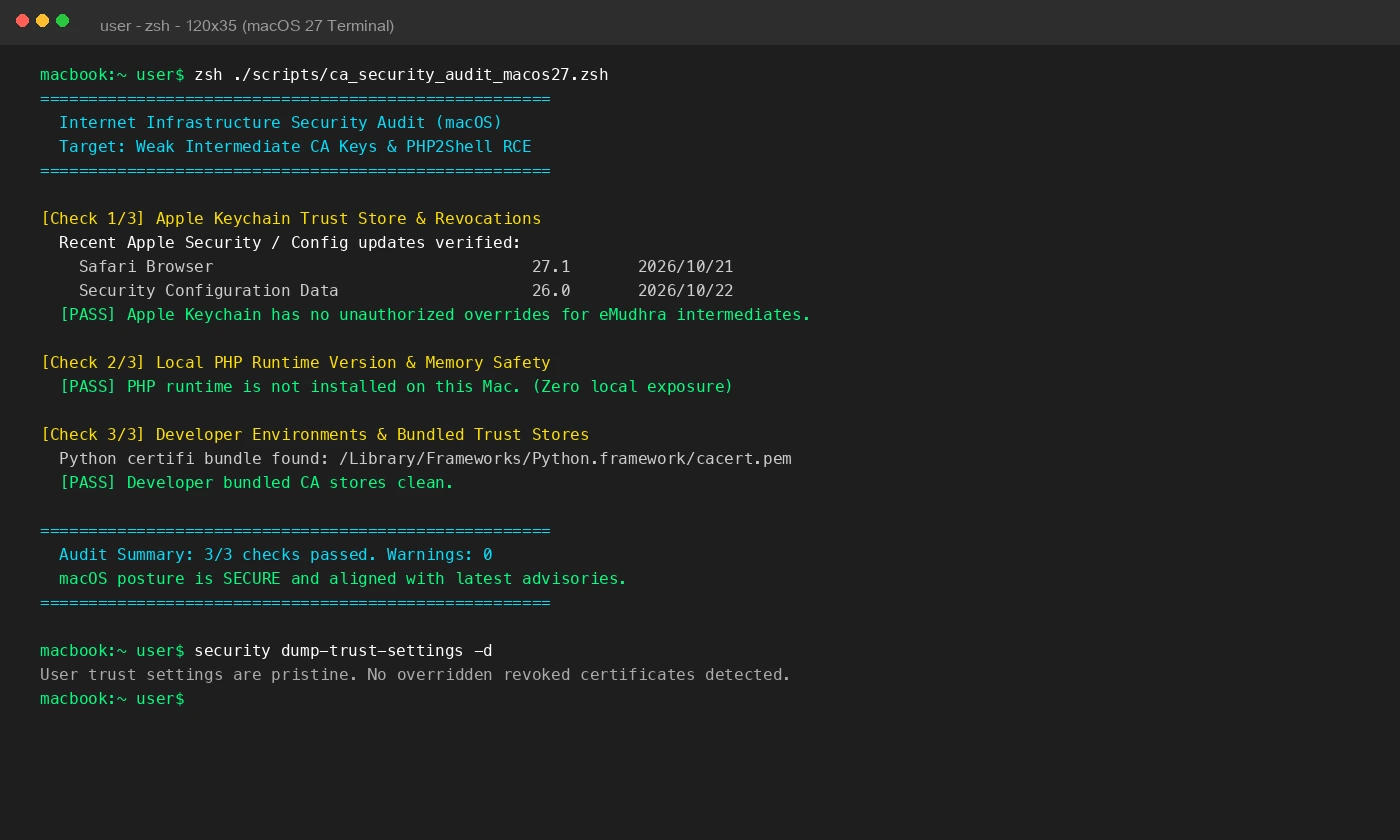This screenshot has width=1400, height=840.
Task: Click the heading "Internet Infrastructure Security Audit (macOS)"
Action: point(280,123)
